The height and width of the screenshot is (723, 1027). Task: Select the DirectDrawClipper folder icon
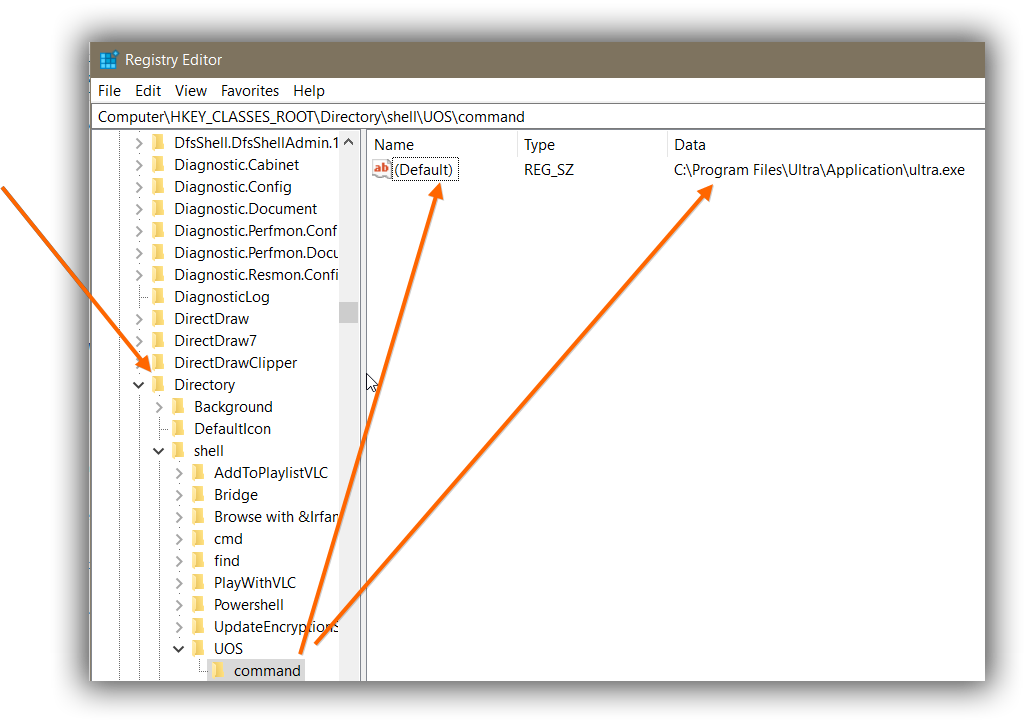click(x=159, y=363)
